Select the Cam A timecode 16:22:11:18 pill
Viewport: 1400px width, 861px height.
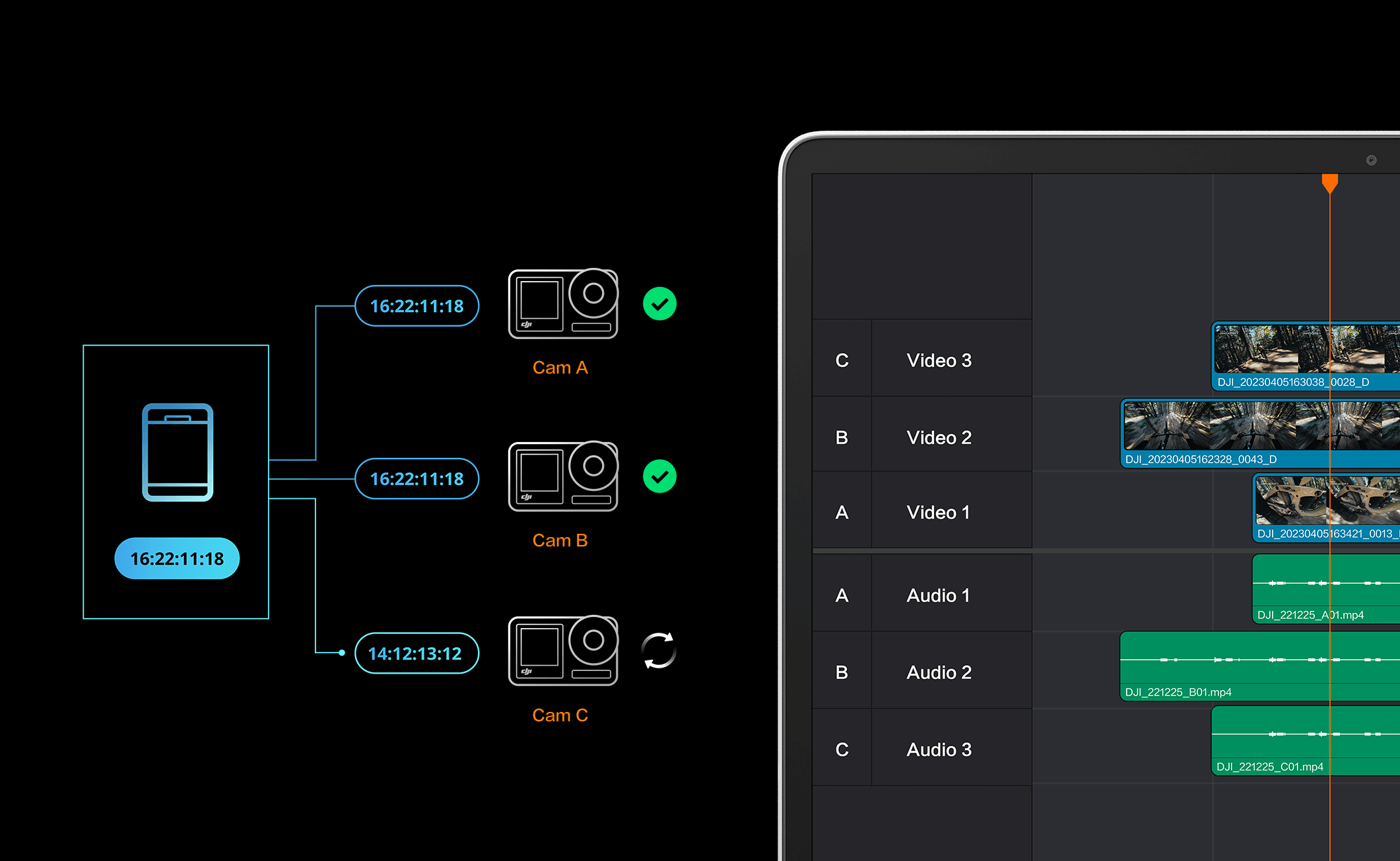417,306
